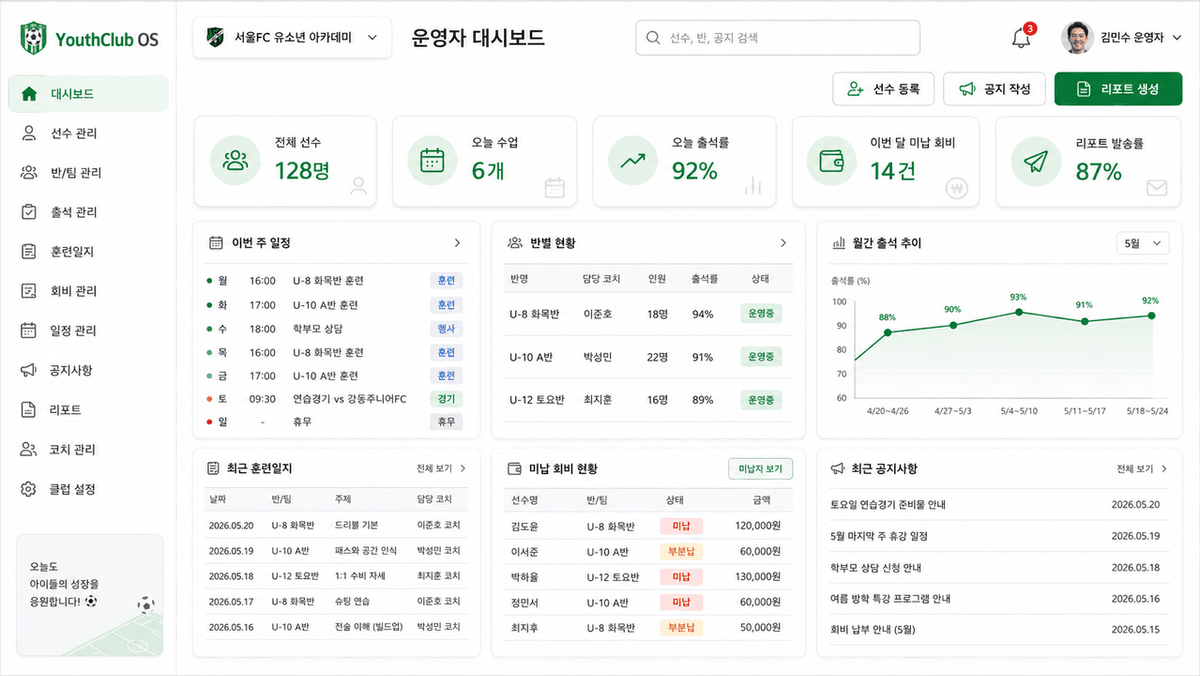Click the calendar icon on 오늘 수업 card
This screenshot has width=1200, height=676.
(432, 161)
